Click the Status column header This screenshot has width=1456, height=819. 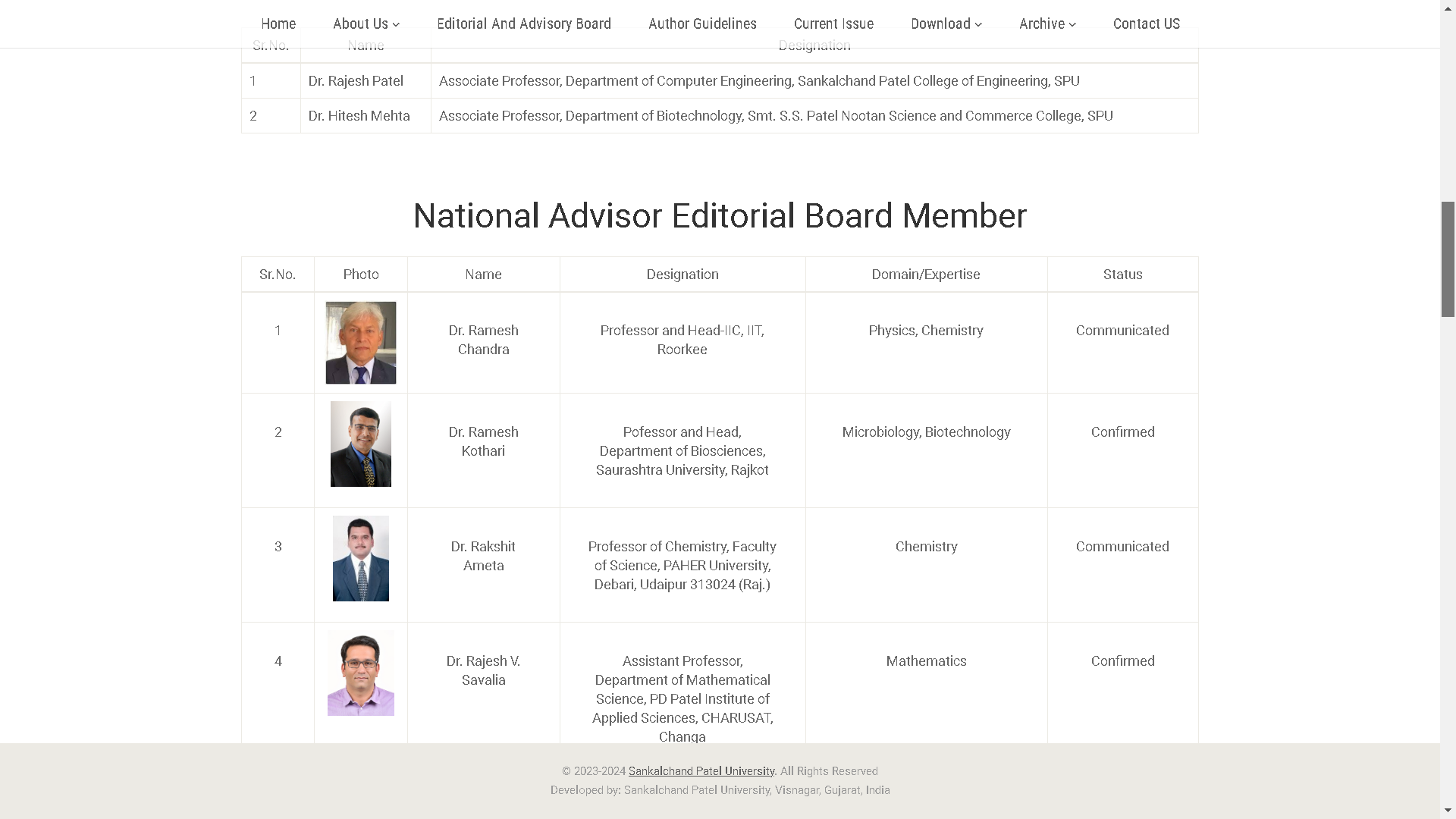tap(1122, 275)
